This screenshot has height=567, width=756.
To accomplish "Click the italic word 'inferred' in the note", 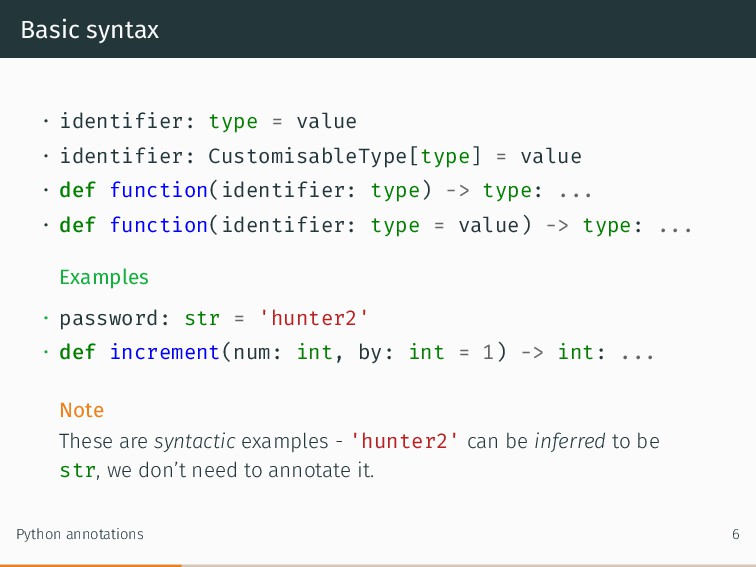I will click(x=570, y=441).
